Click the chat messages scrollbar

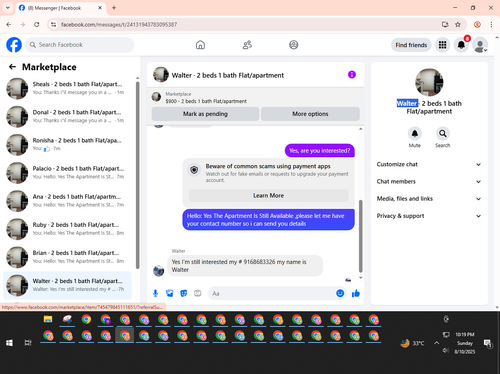(360, 236)
